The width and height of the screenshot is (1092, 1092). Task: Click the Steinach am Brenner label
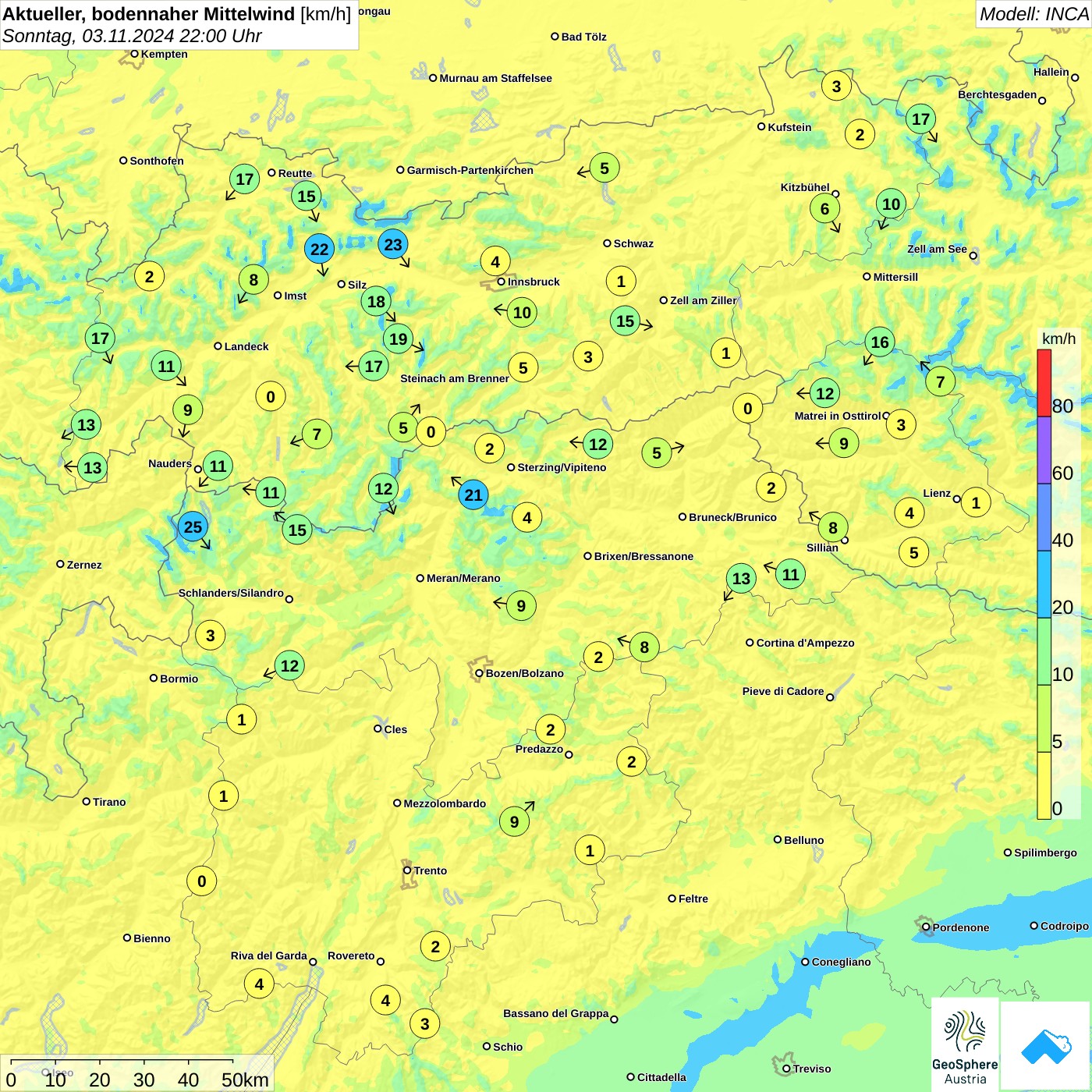[x=455, y=378]
